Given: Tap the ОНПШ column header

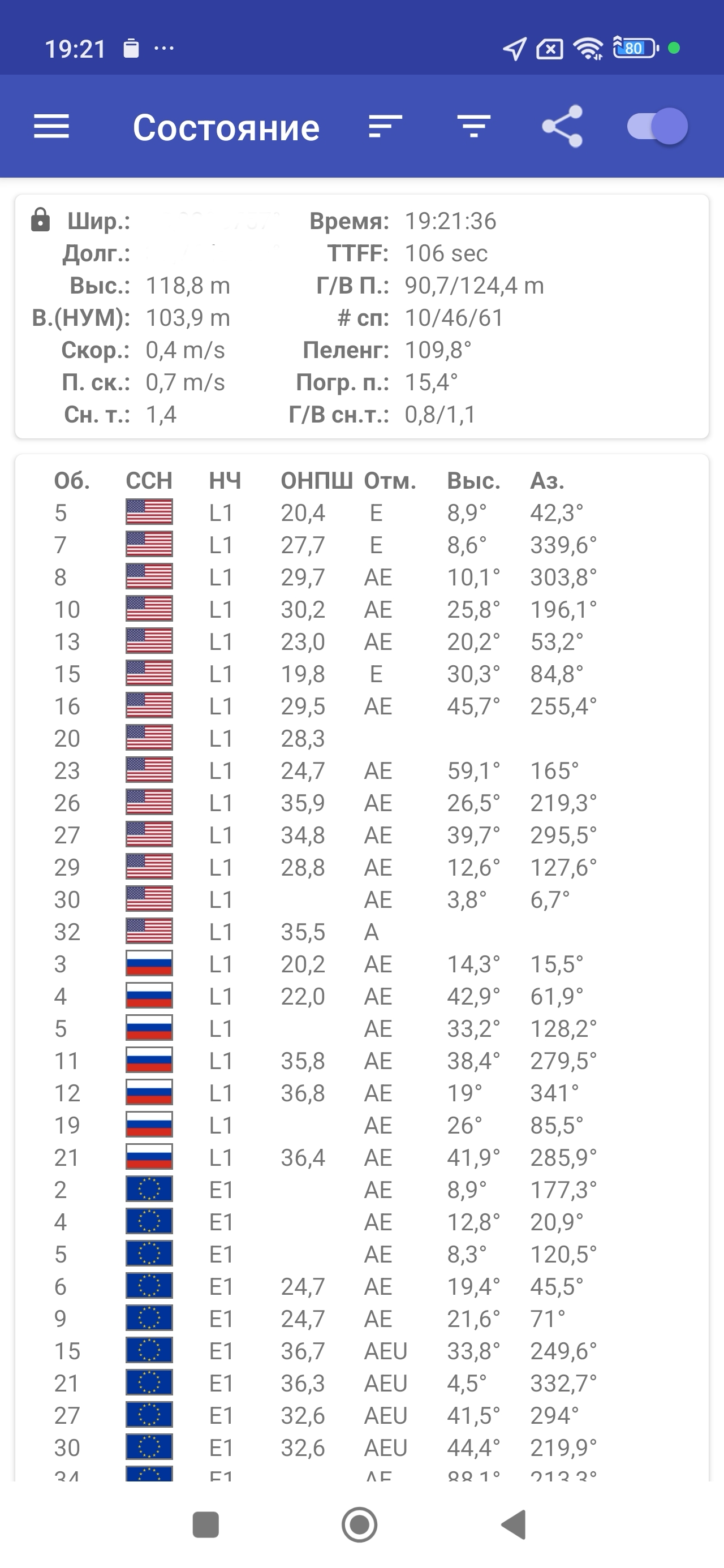Looking at the screenshot, I should pos(316,481).
